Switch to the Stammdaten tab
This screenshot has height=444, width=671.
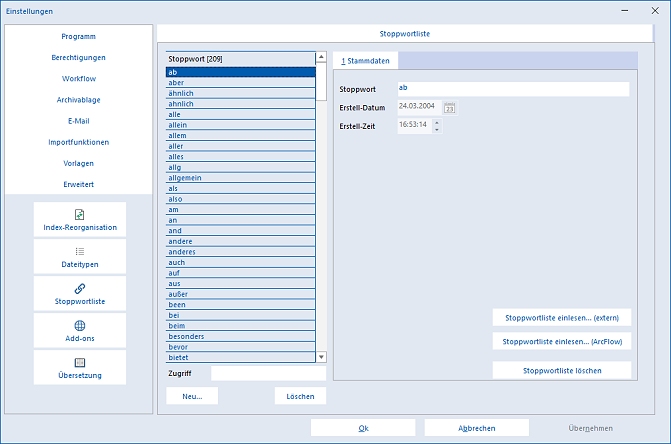click(x=365, y=61)
